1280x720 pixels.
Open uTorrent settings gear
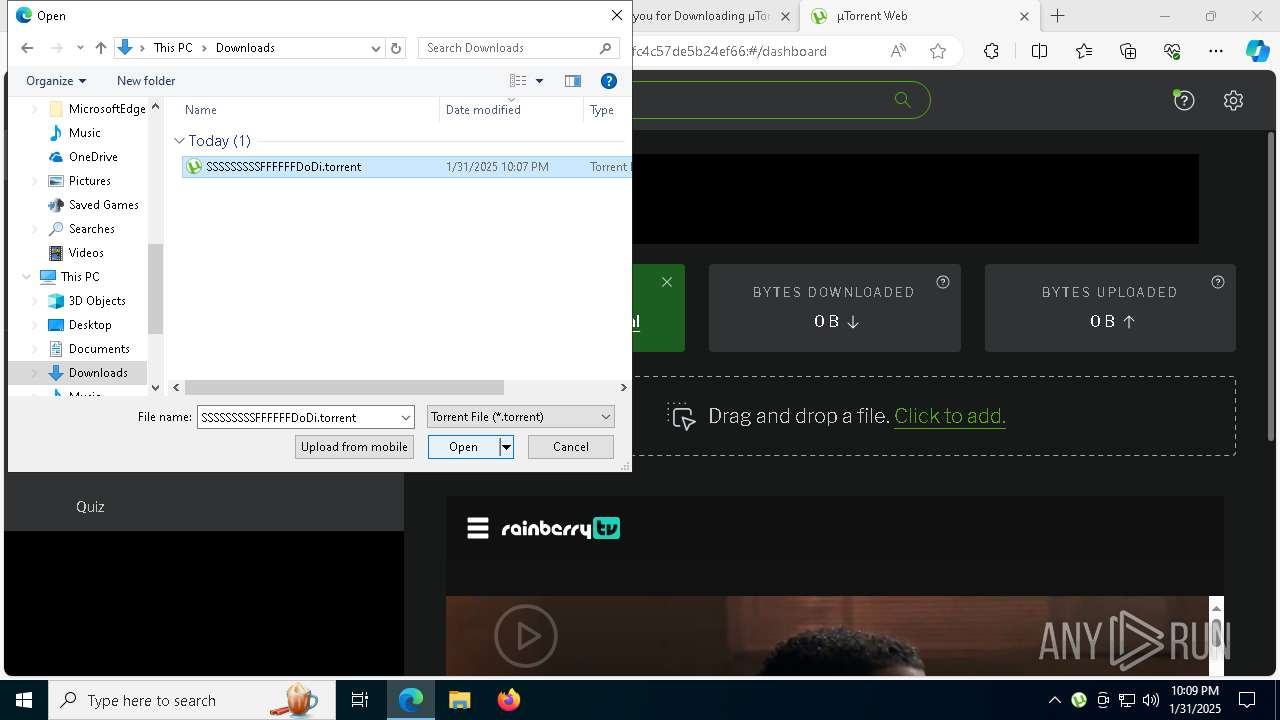1233,100
